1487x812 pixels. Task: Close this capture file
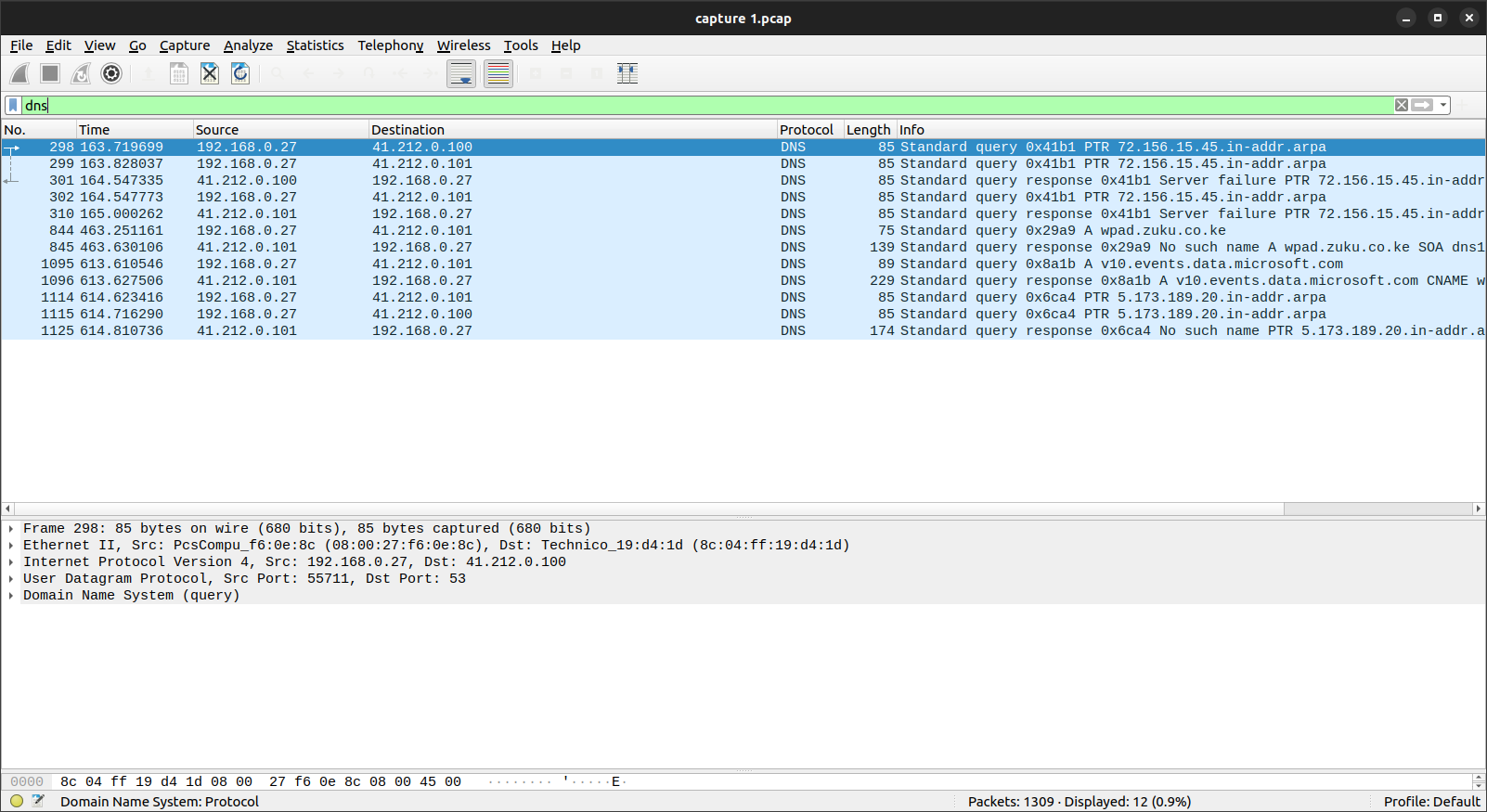coord(210,73)
